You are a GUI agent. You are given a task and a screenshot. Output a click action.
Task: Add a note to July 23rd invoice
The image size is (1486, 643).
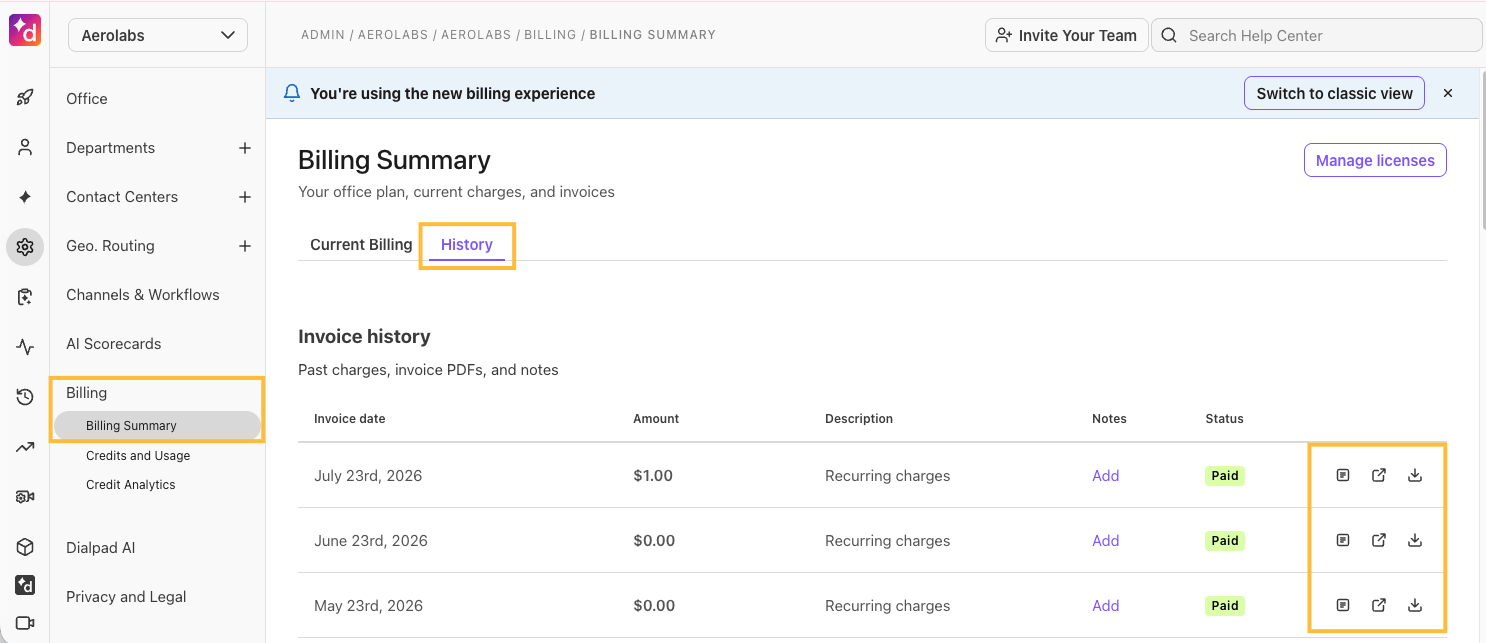(x=1105, y=475)
